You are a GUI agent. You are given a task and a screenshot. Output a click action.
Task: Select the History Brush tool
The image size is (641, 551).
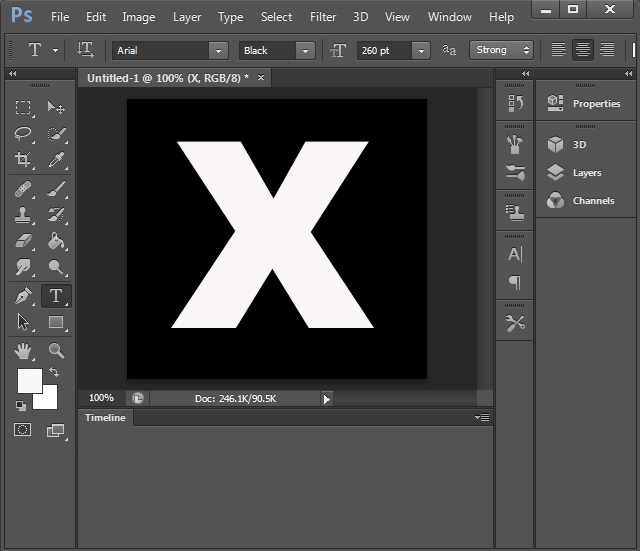(56, 215)
